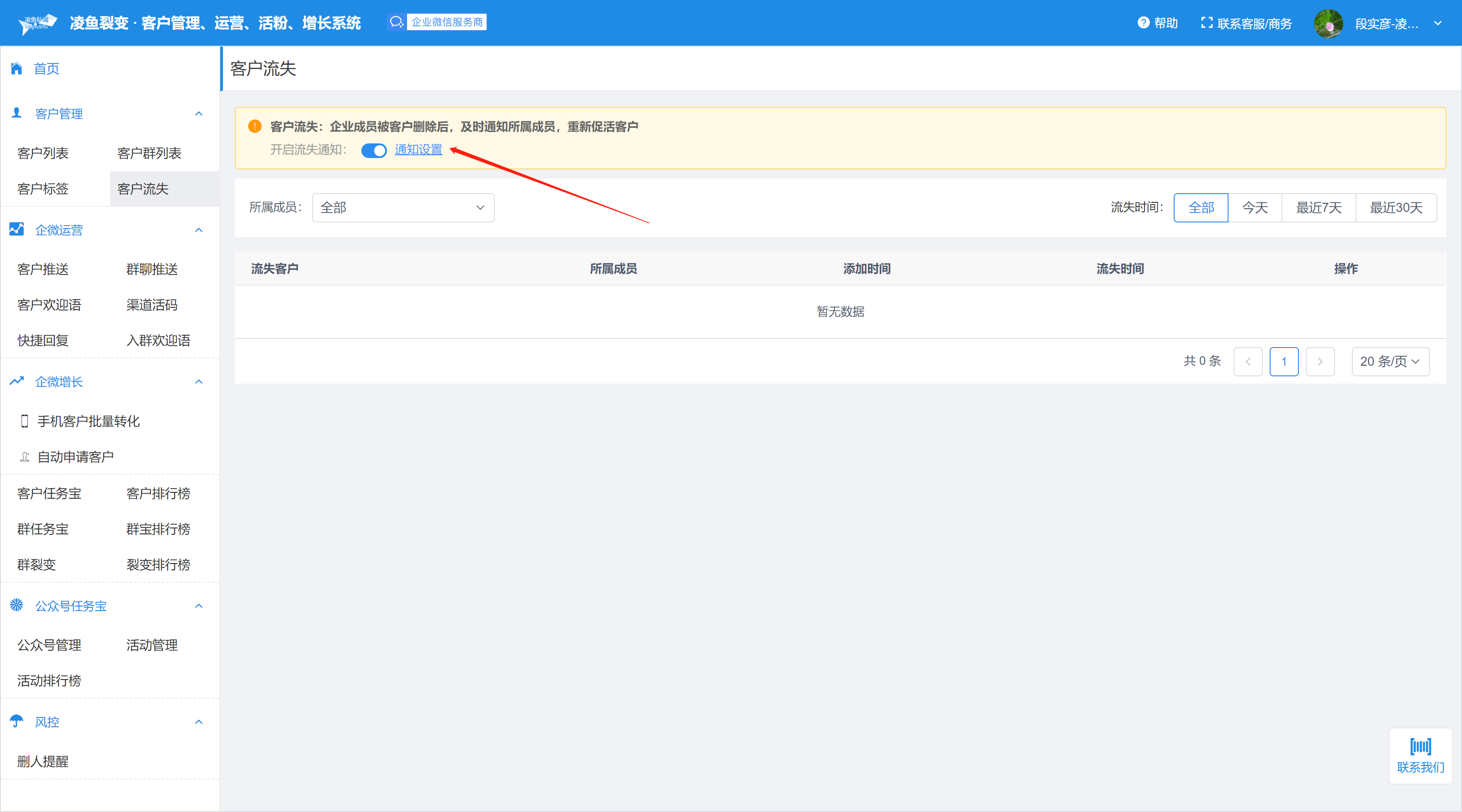1462x812 pixels.
Task: Open 客户标签 in the sidebar
Action: pyautogui.click(x=43, y=189)
